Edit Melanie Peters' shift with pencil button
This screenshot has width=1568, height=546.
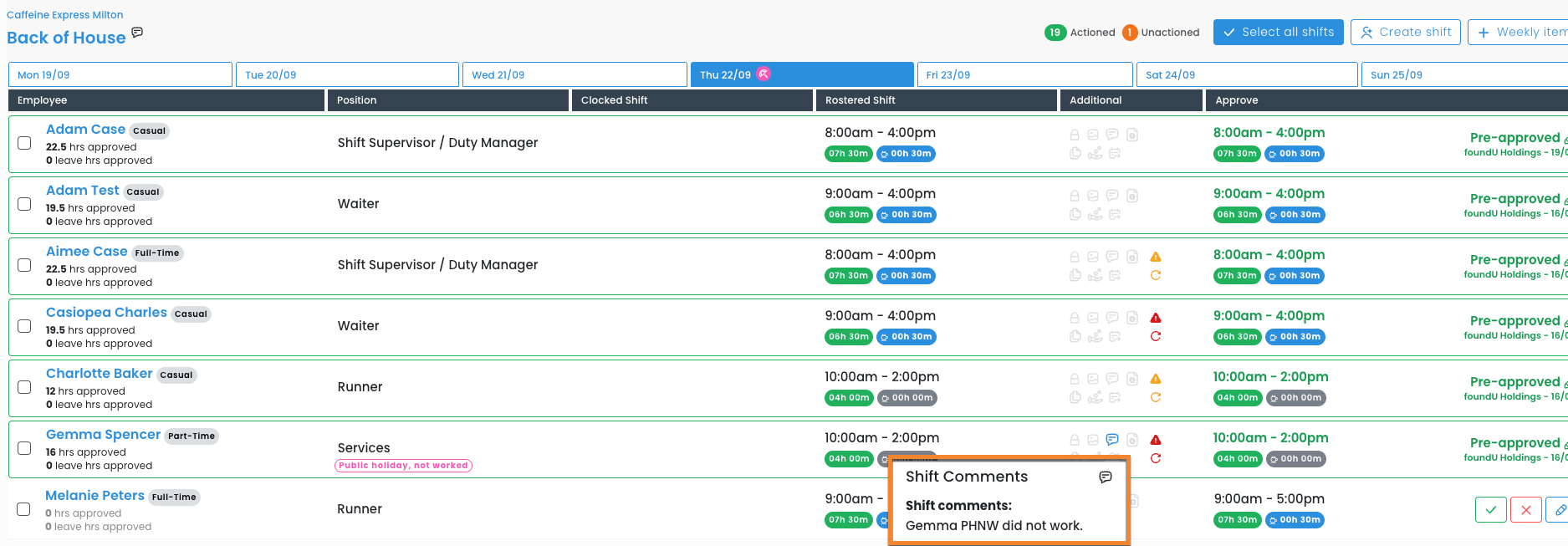click(x=1558, y=509)
